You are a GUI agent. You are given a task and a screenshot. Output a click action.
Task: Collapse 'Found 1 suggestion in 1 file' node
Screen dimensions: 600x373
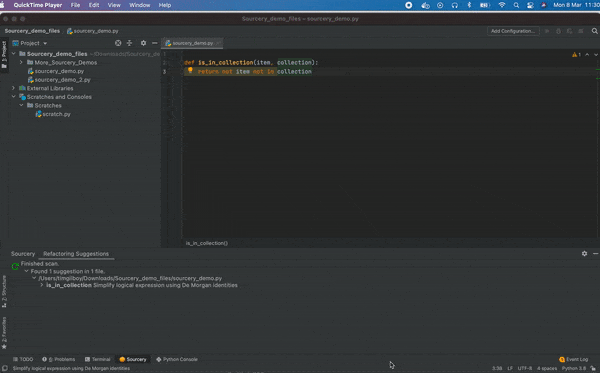point(26,271)
